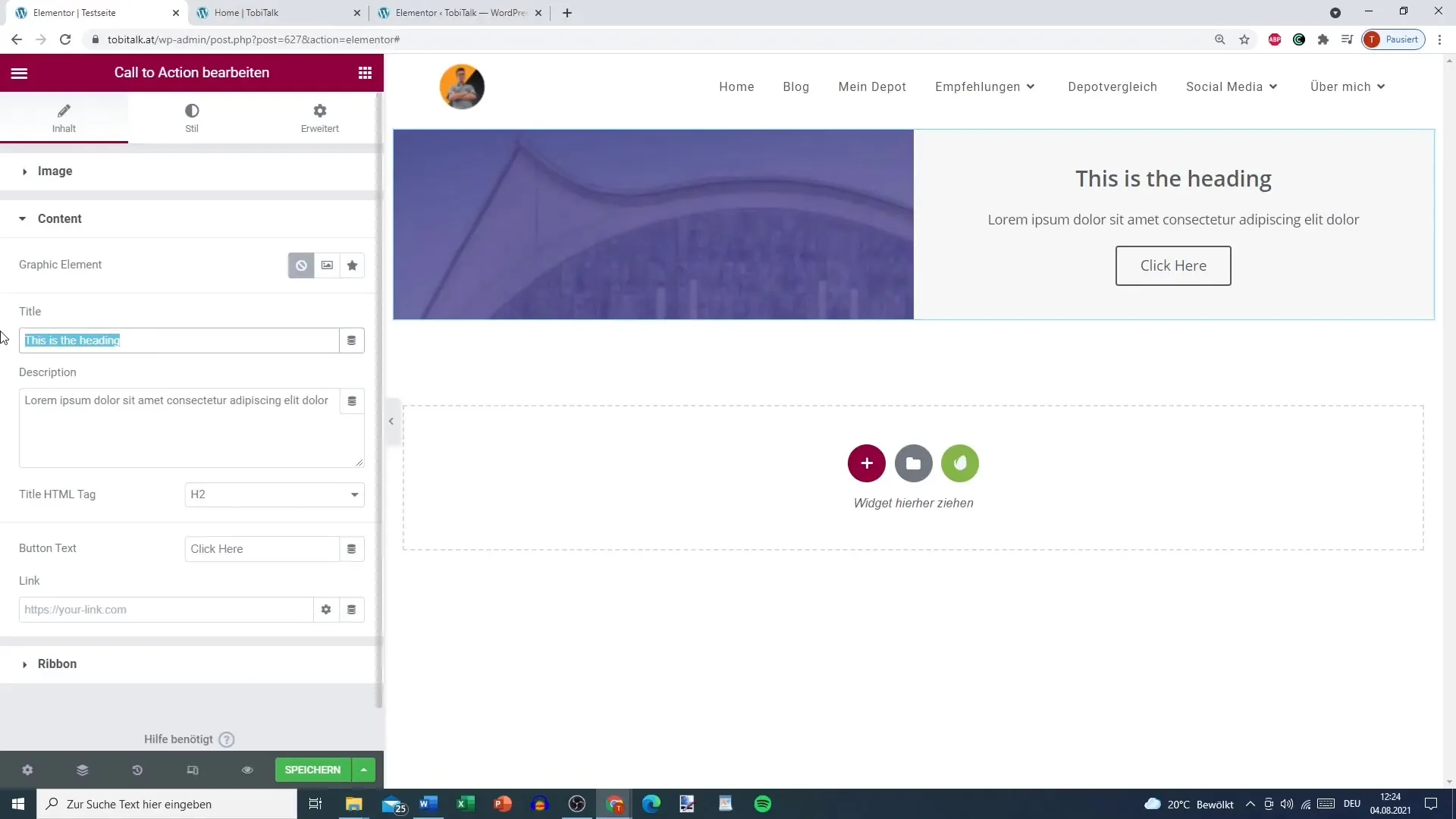
Task: Open Mein Depot navigation link
Action: coord(872,87)
